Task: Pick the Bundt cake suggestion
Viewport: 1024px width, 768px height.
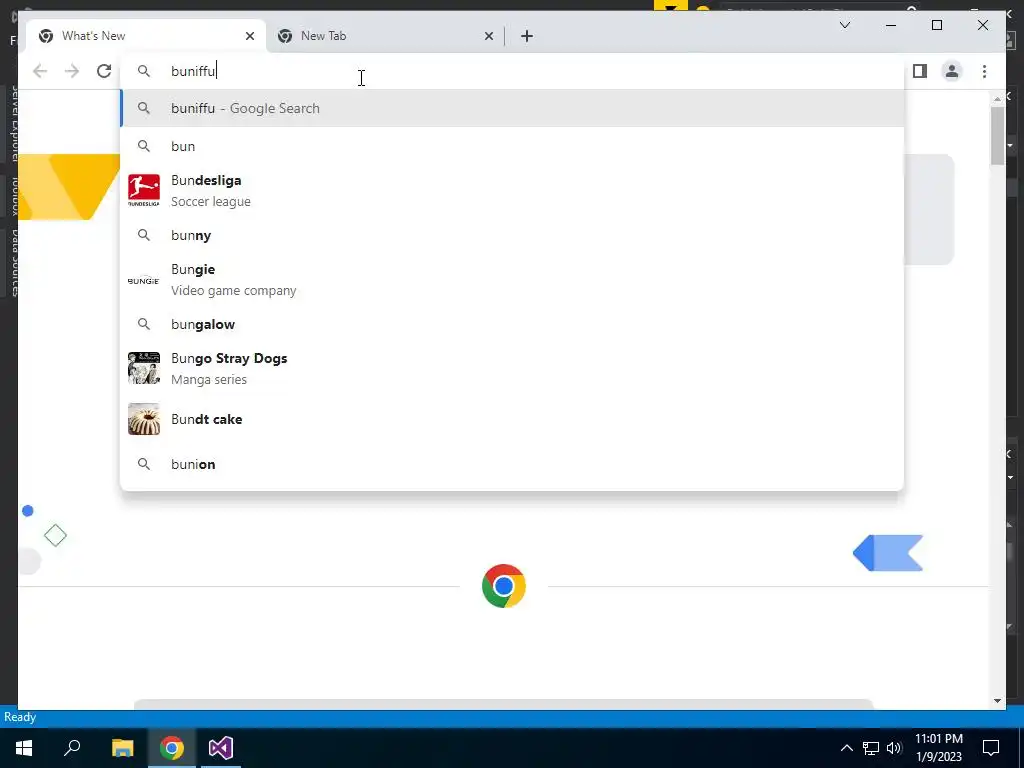Action: coord(512,419)
